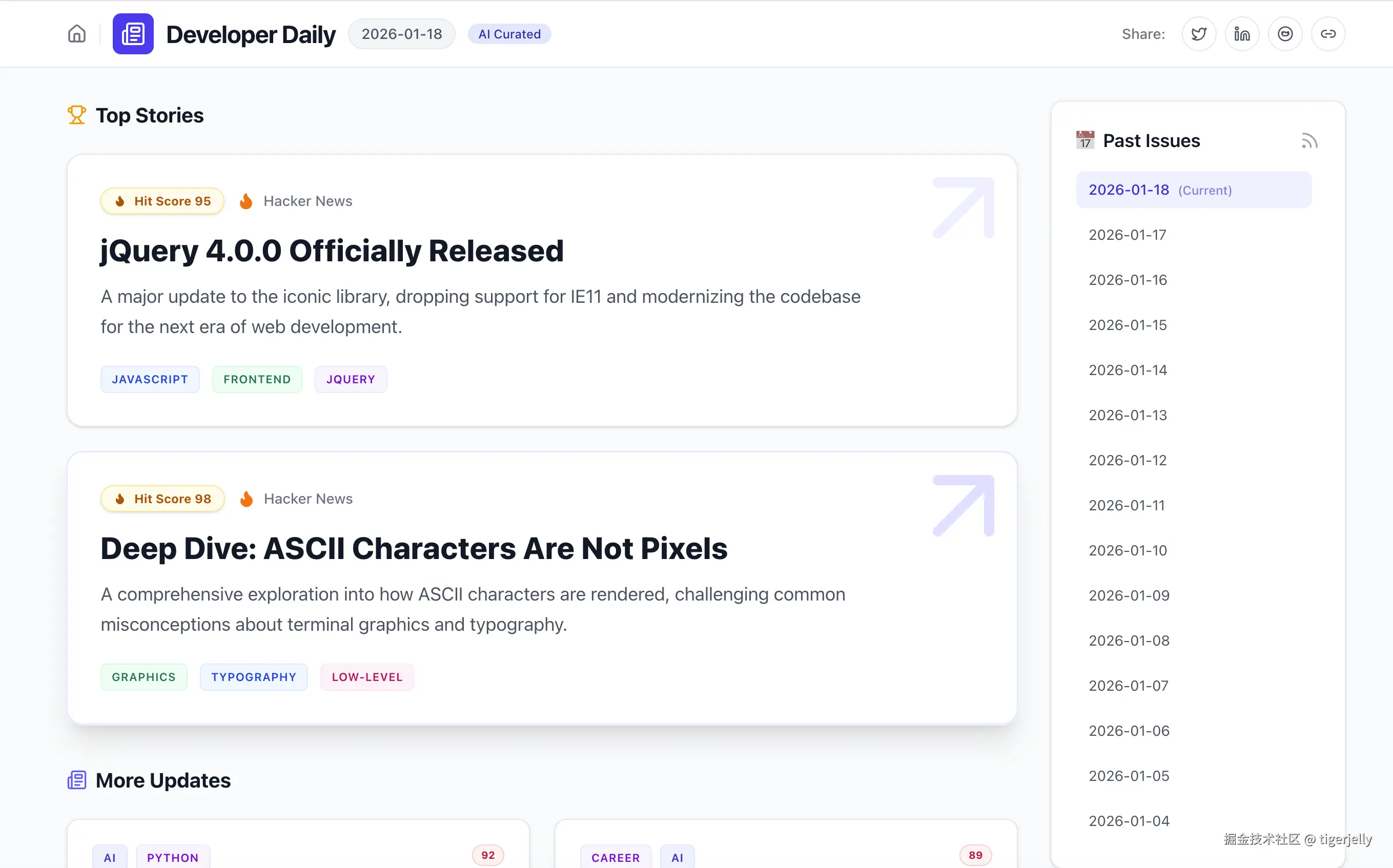Share via LinkedIn icon
This screenshot has height=868, width=1393.
pyautogui.click(x=1242, y=34)
